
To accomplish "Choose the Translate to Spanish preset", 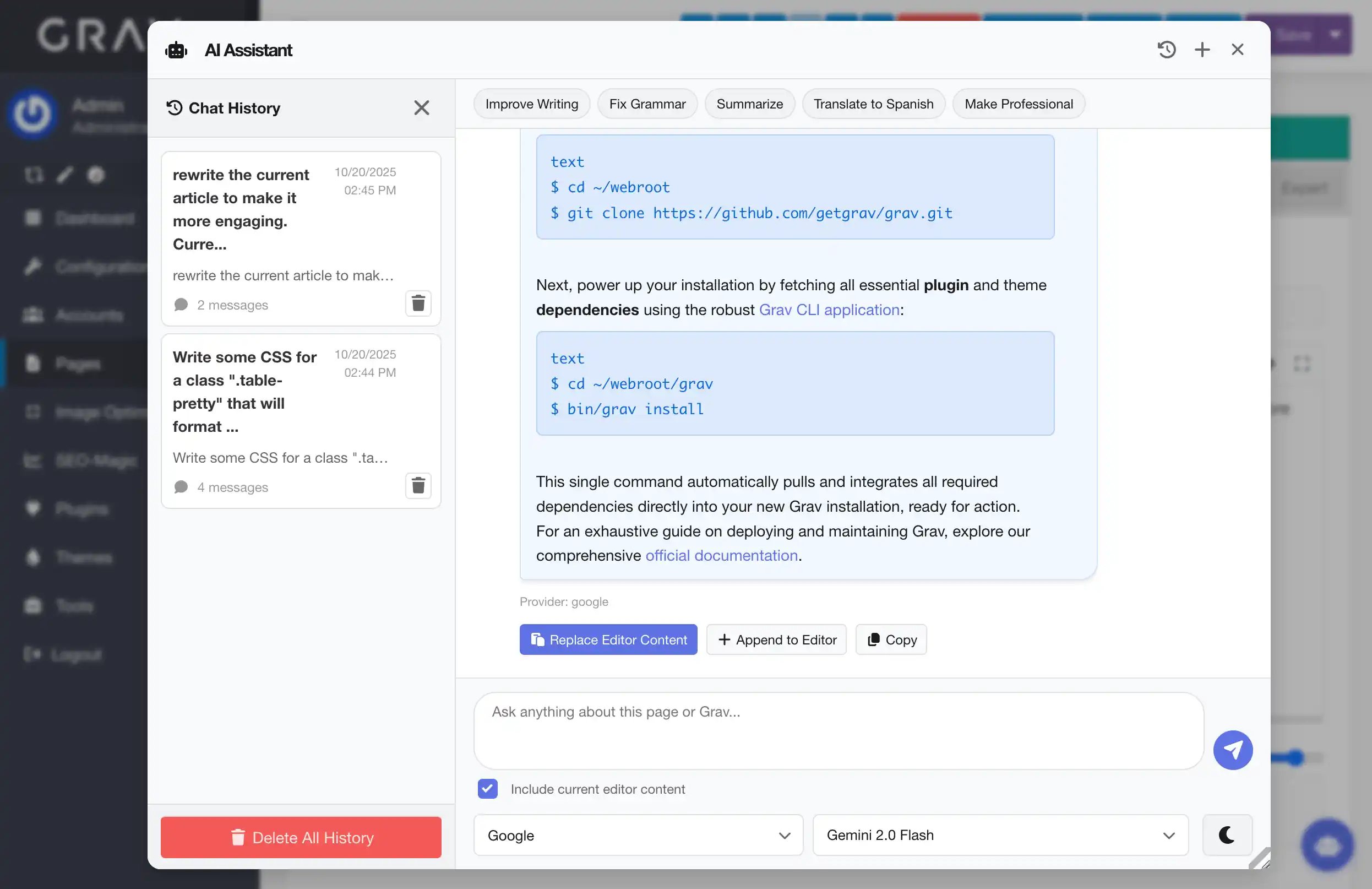I will (x=873, y=104).
